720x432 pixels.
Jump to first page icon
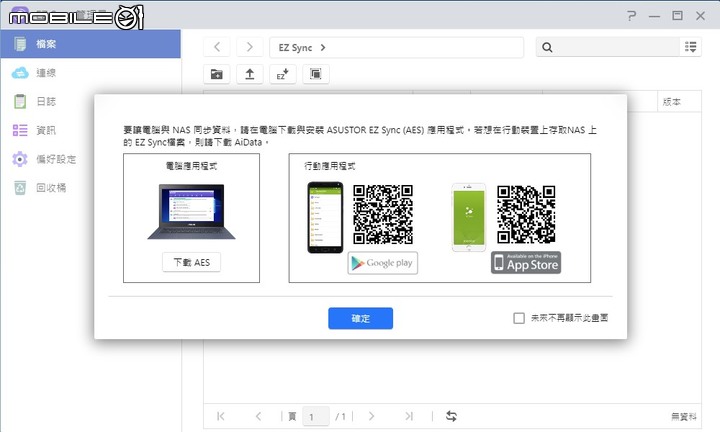coord(221,416)
